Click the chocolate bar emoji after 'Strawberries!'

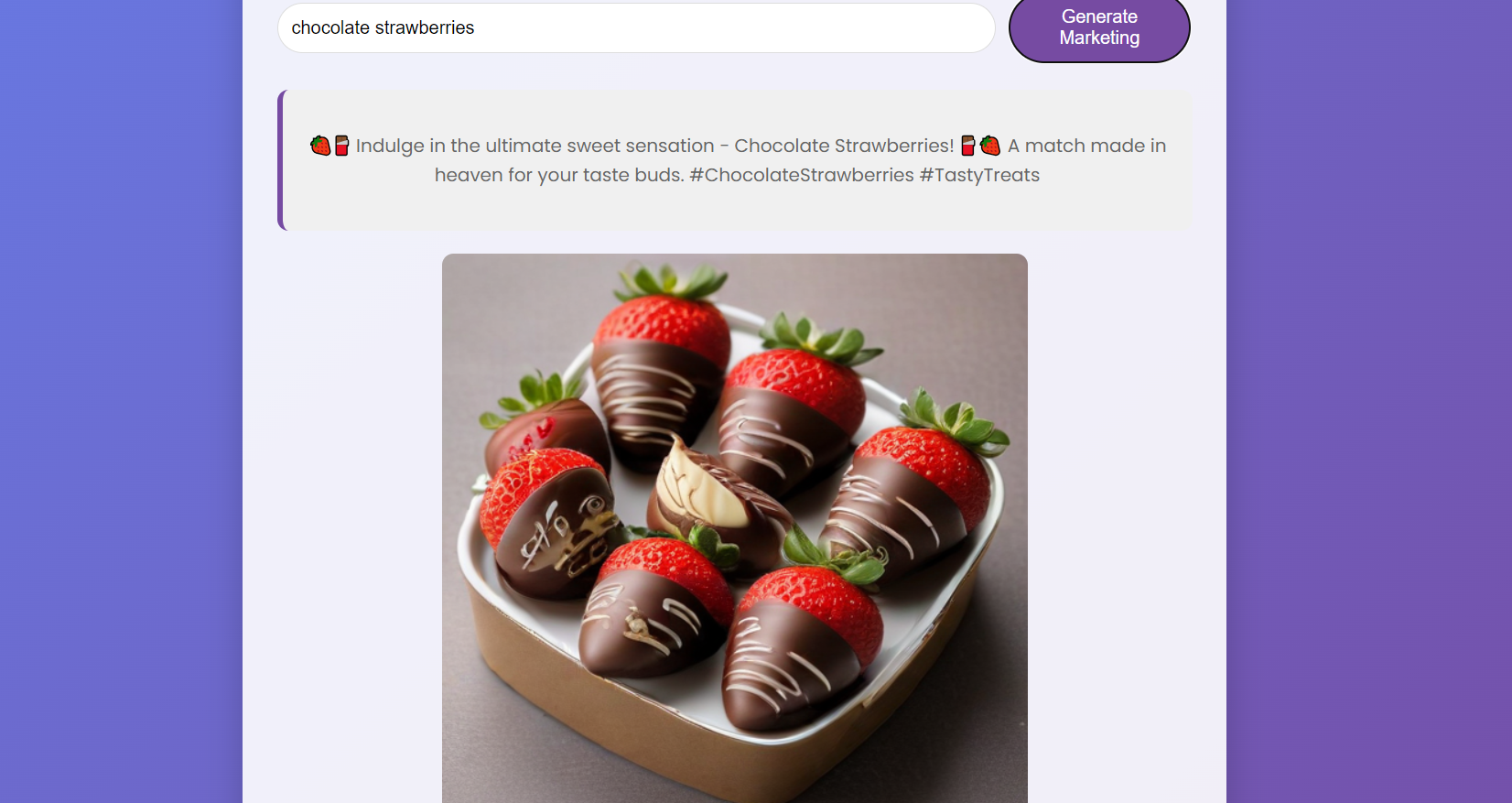968,146
